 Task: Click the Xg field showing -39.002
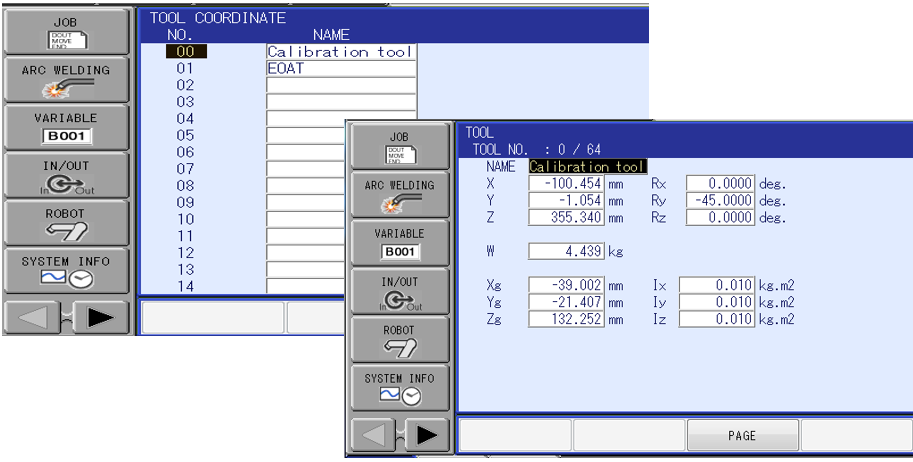pos(566,286)
